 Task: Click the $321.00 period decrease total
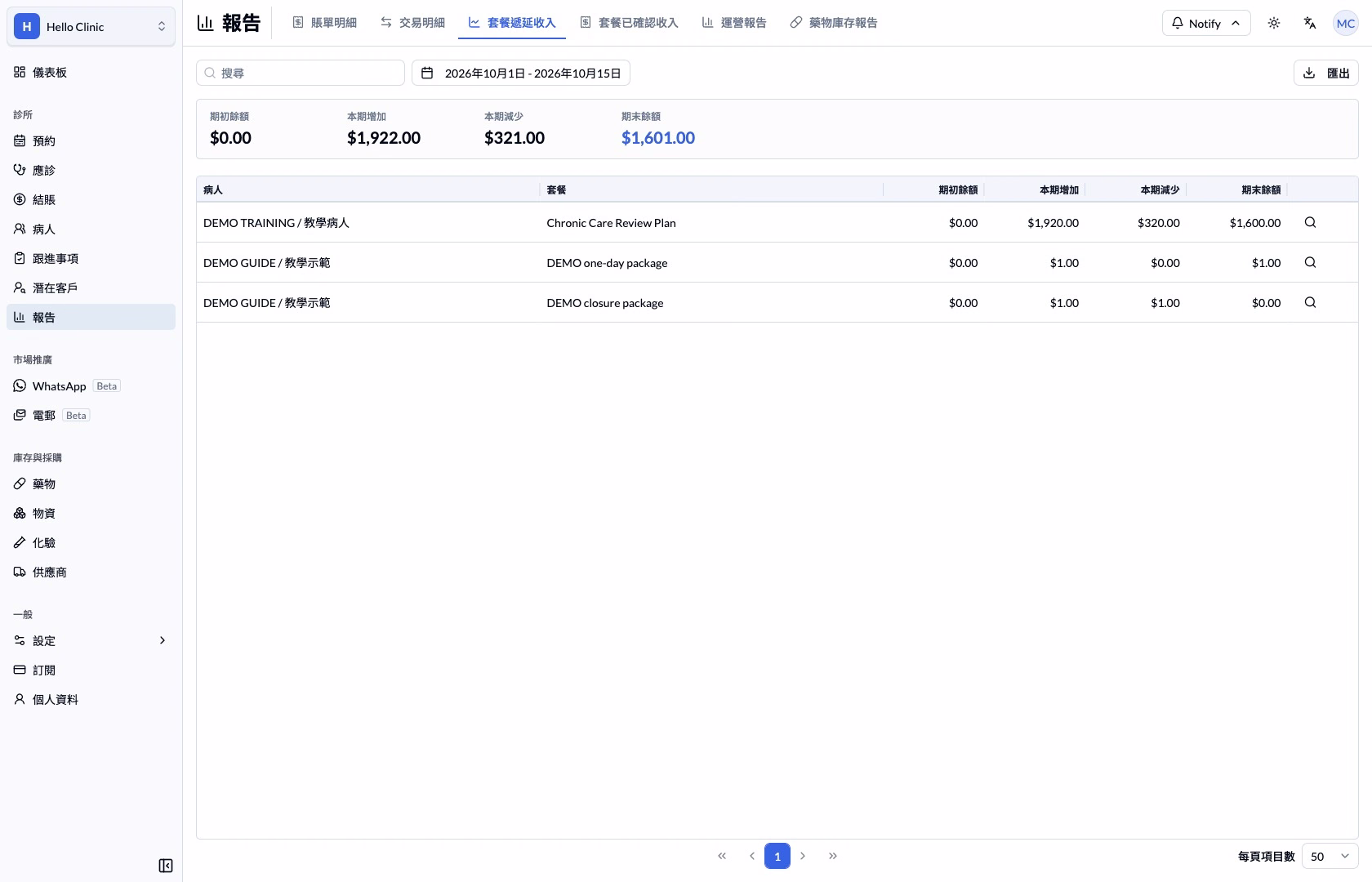coord(514,138)
